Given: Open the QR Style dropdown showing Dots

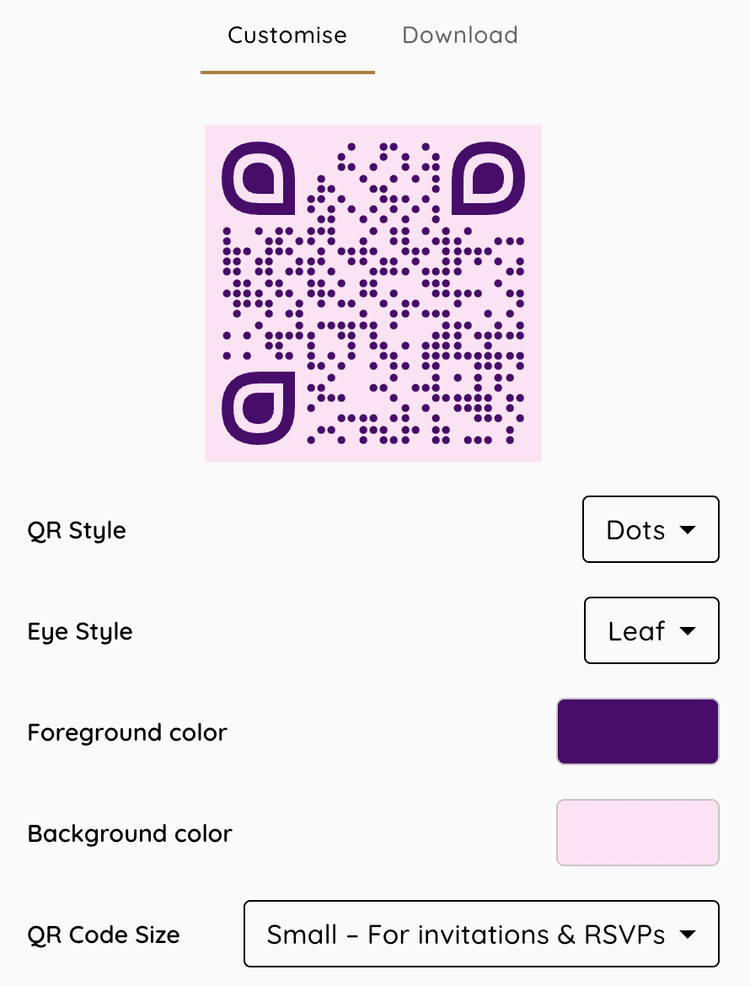Looking at the screenshot, I should click(650, 530).
